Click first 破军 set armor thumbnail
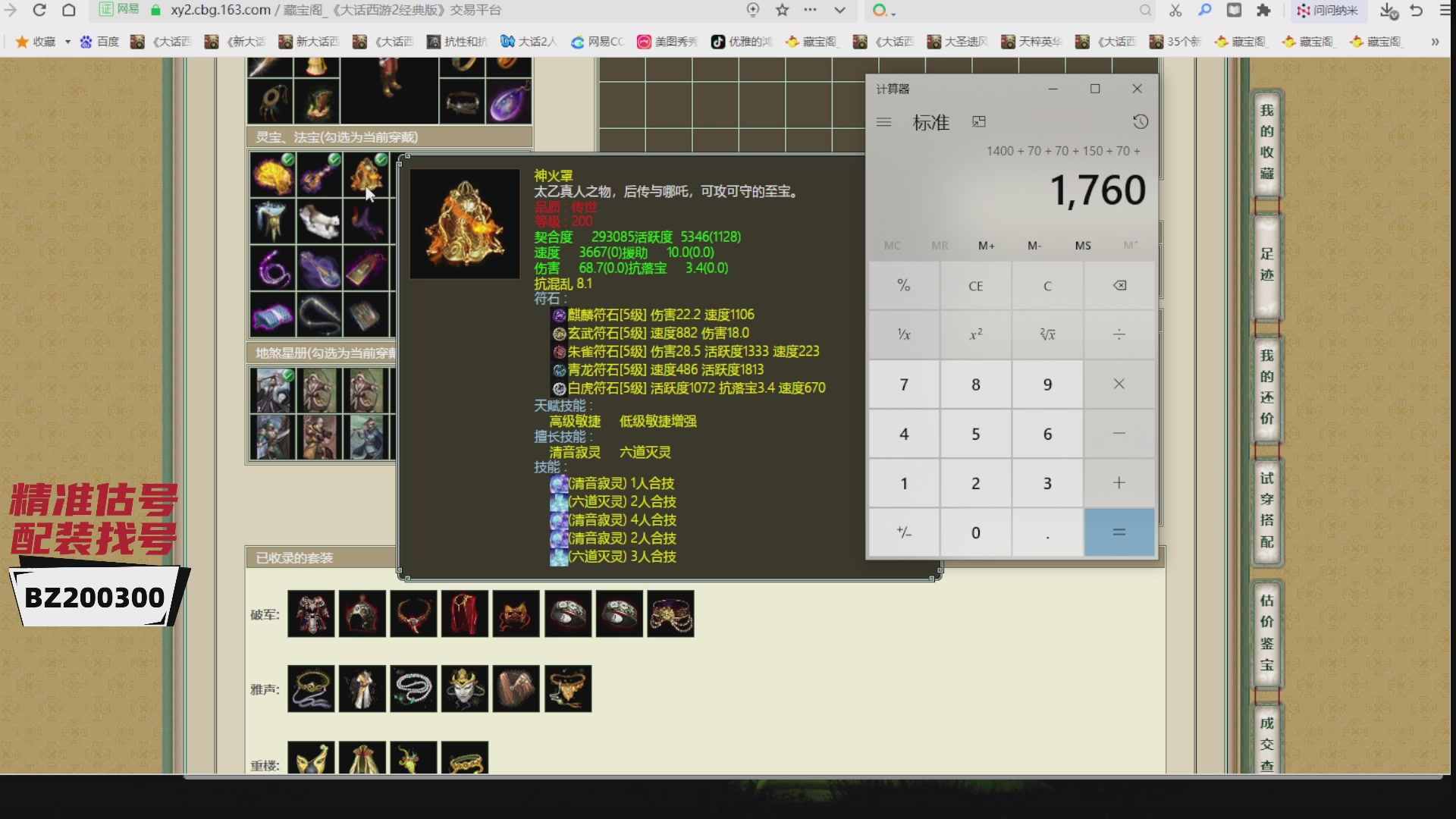This screenshot has height=819, width=1456. (x=311, y=613)
